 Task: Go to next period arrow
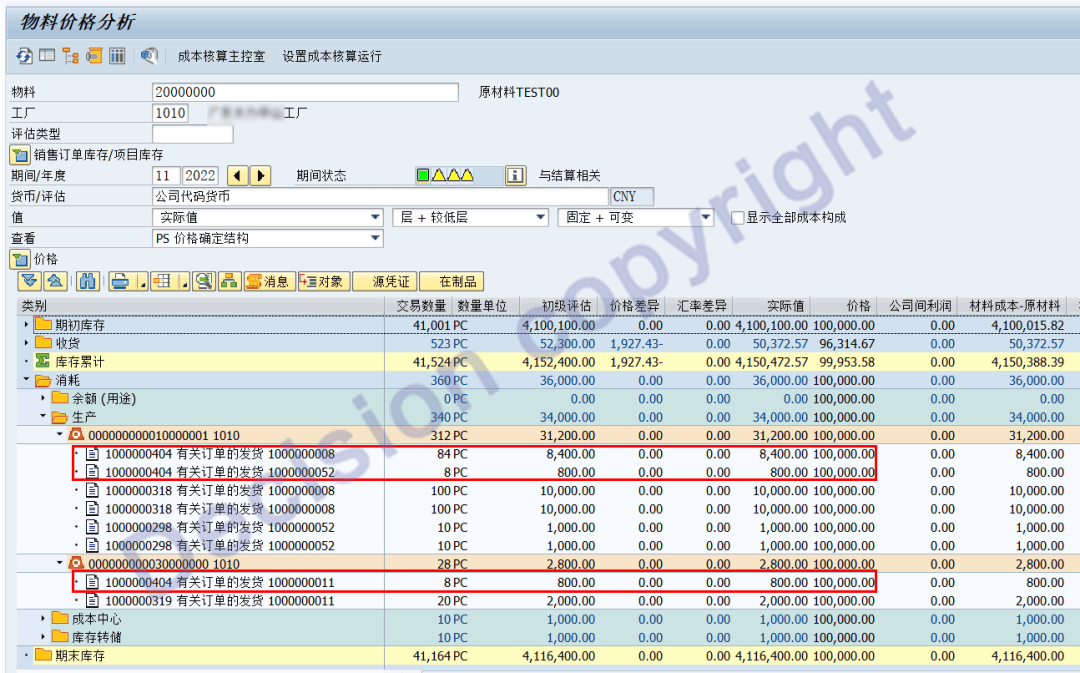[x=260, y=176]
